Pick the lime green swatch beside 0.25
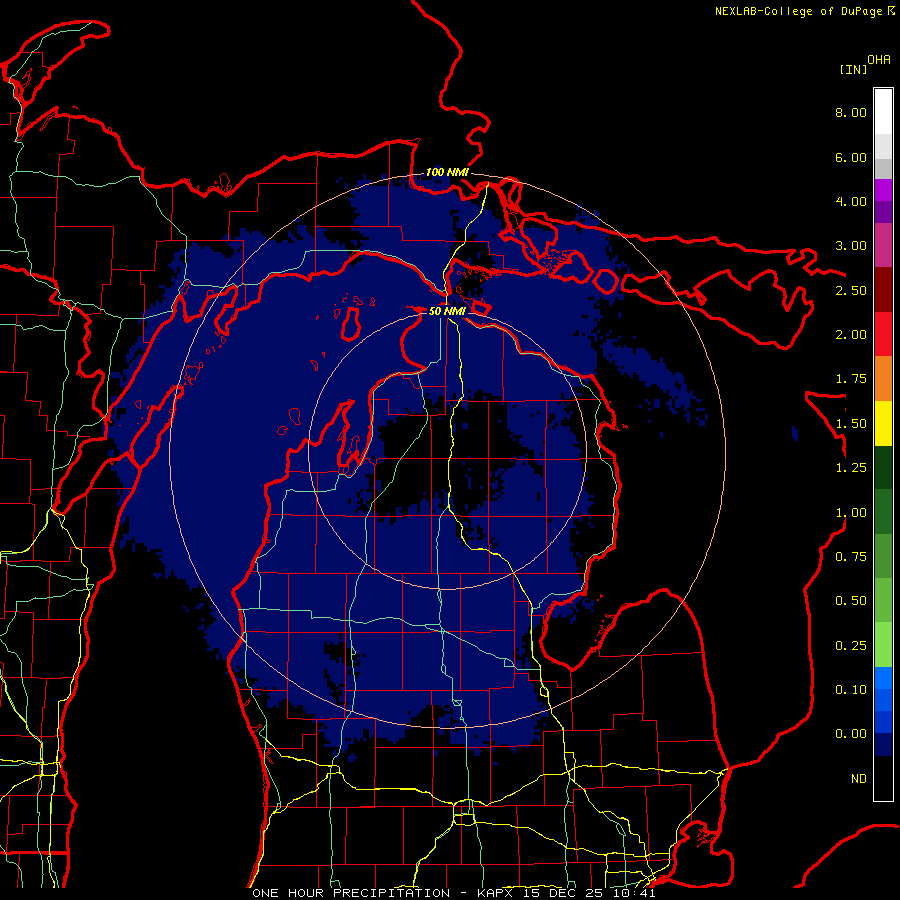Image resolution: width=900 pixels, height=900 pixels. tap(883, 645)
